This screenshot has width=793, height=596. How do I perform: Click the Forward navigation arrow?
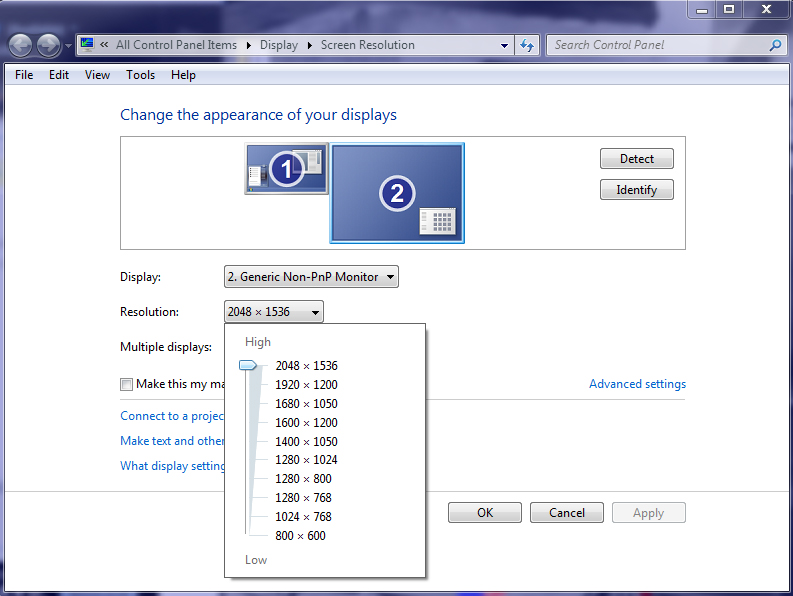coord(48,45)
